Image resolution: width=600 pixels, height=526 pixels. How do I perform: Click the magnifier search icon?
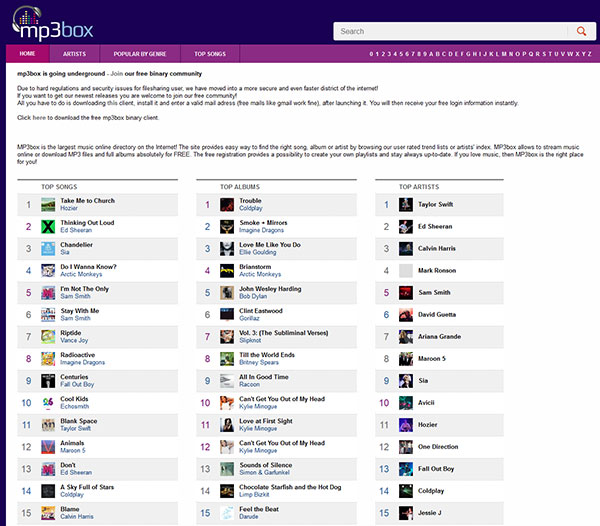point(581,31)
